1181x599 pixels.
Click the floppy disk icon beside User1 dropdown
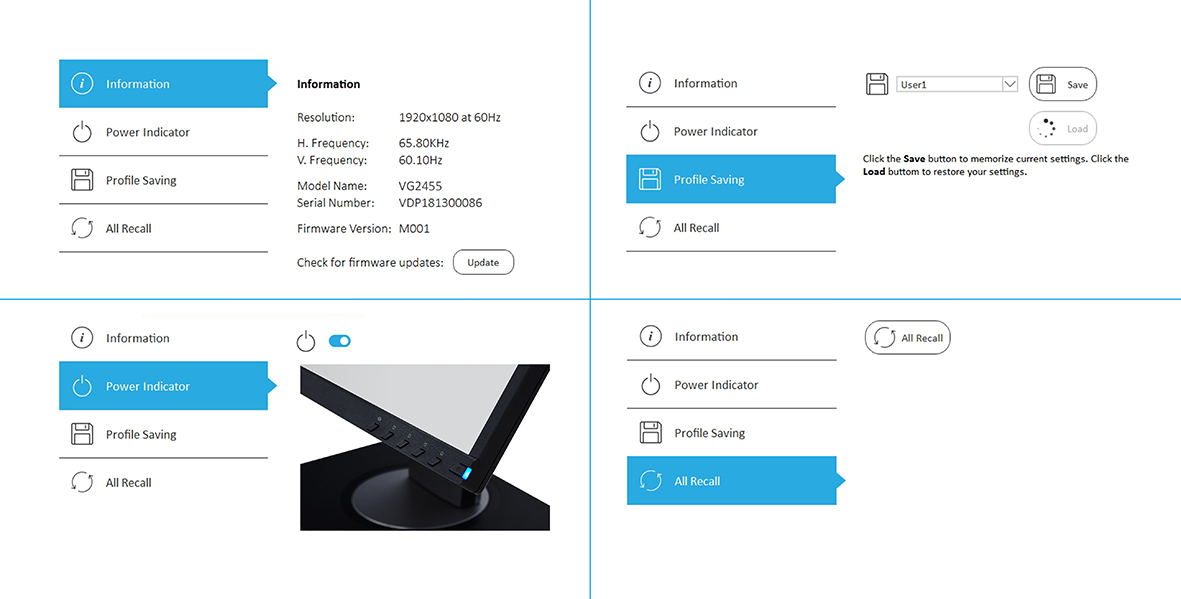point(877,84)
